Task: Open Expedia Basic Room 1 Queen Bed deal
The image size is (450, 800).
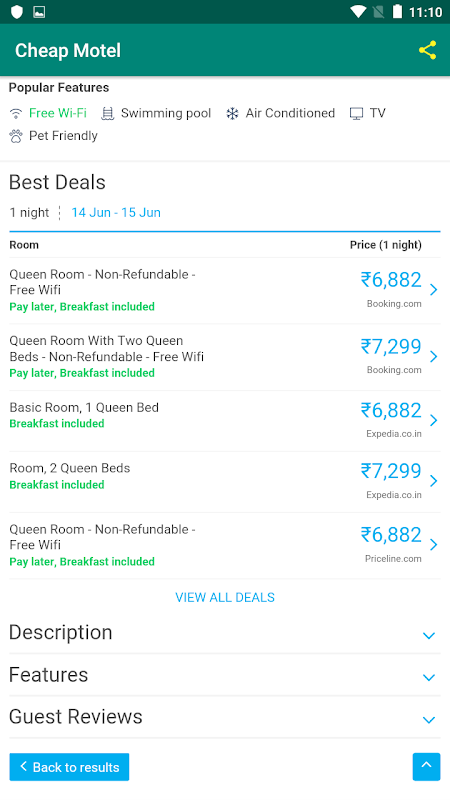Action: pos(224,421)
